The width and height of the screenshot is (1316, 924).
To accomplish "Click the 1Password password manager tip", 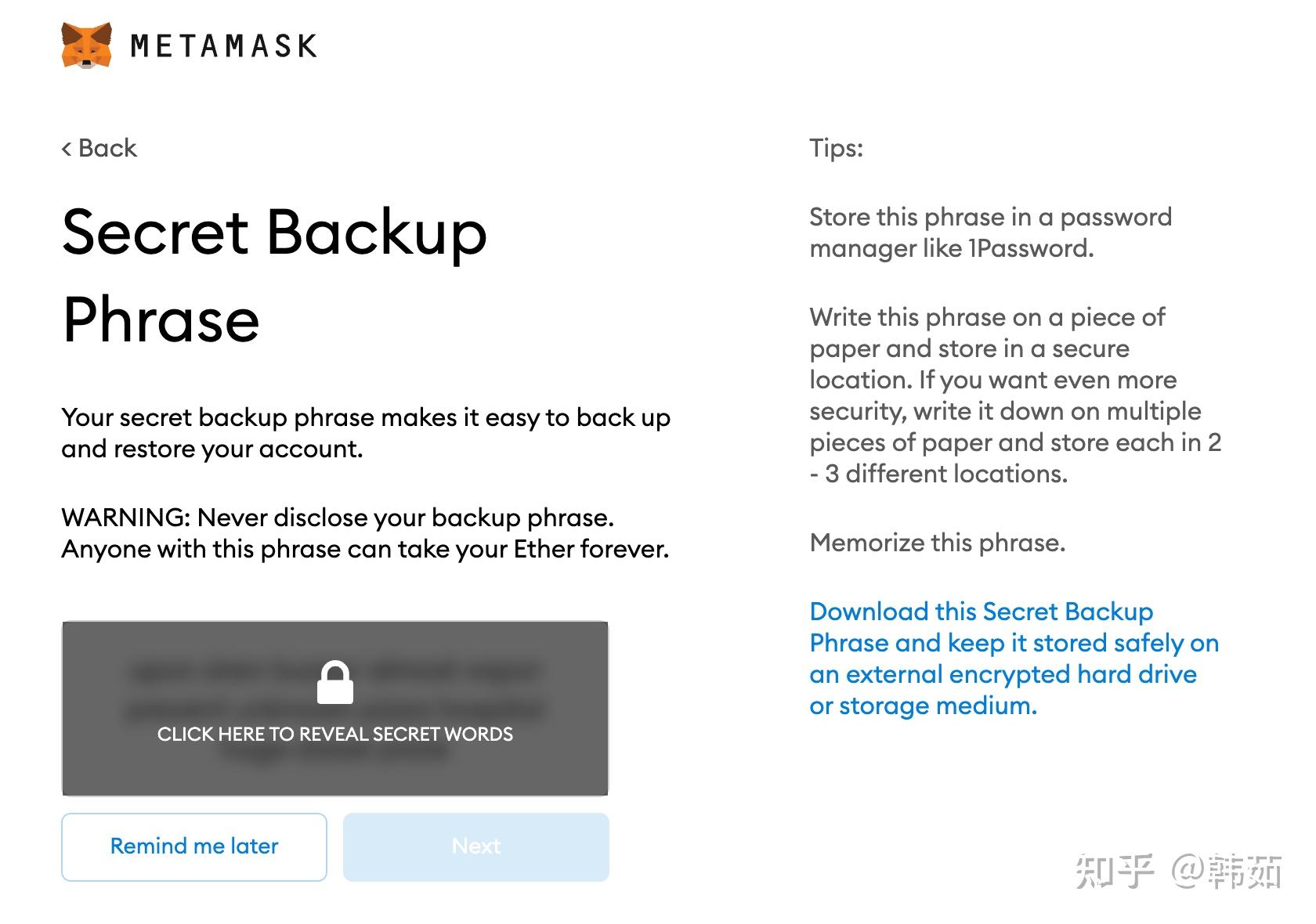I will coord(991,233).
